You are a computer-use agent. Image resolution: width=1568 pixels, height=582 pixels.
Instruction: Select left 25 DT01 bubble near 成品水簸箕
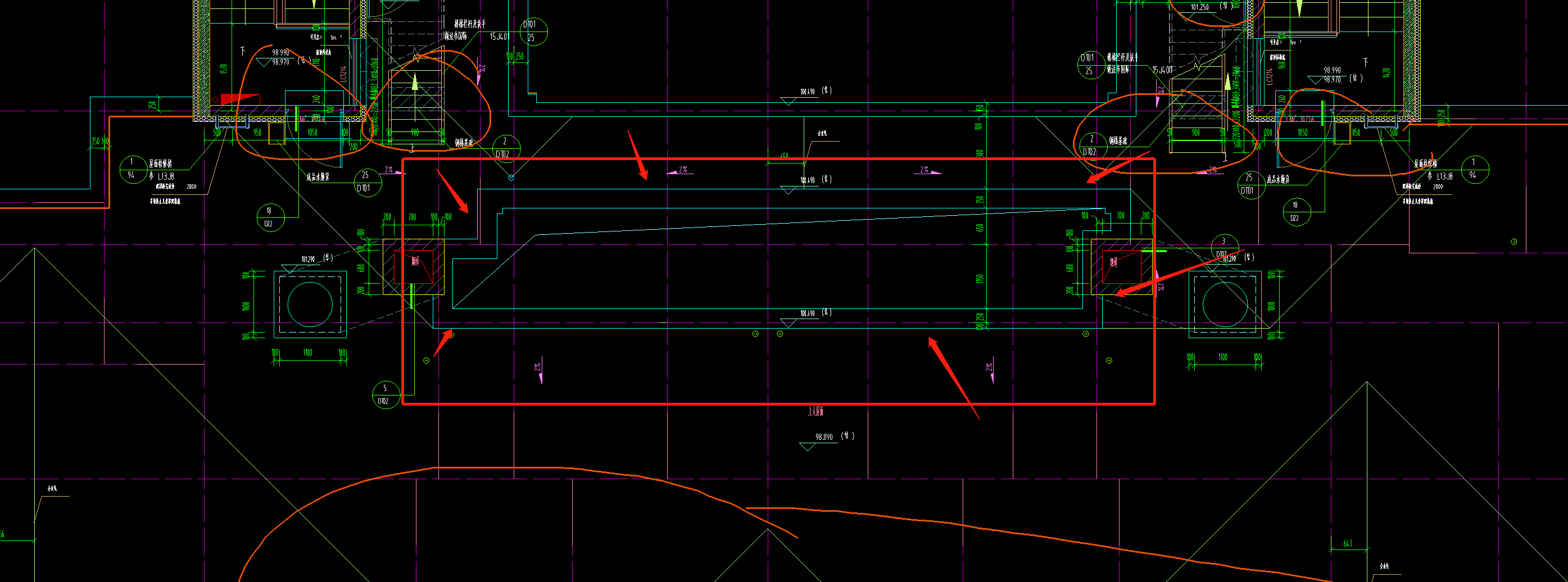[368, 182]
